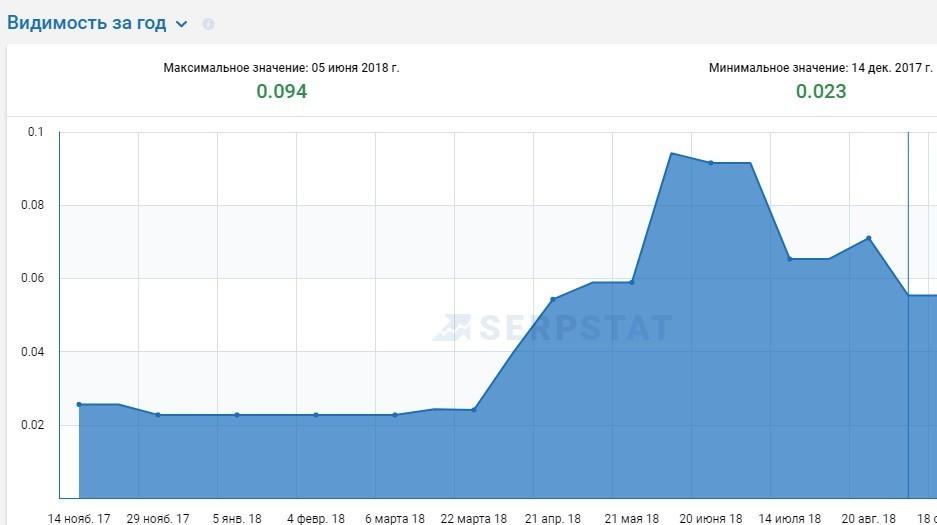Viewport: 937px width, 525px height.
Task: Click the x-axis label 5 янв. 18
Action: tap(237, 518)
